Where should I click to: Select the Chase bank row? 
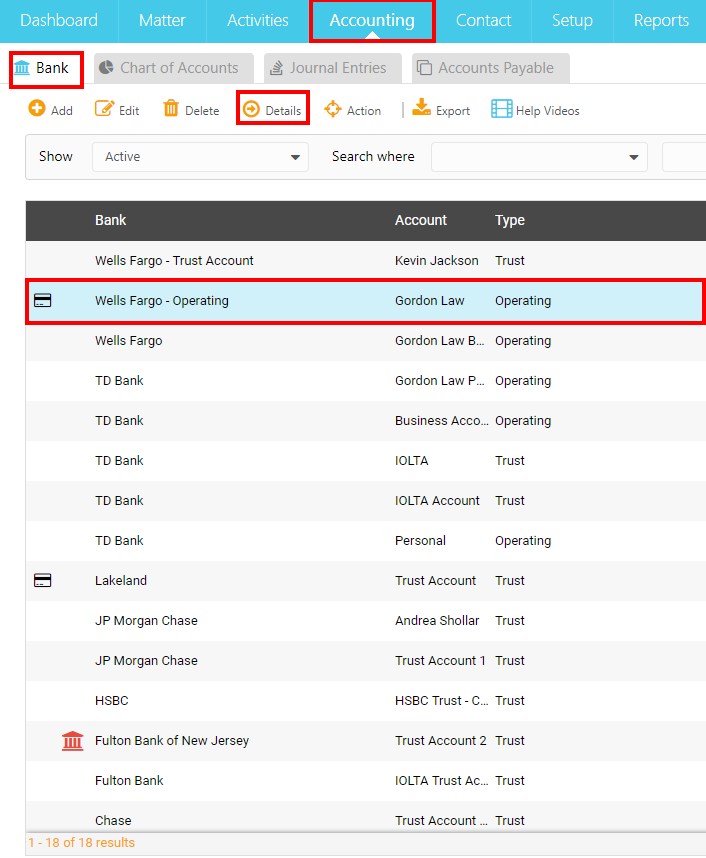pyautogui.click(x=366, y=818)
